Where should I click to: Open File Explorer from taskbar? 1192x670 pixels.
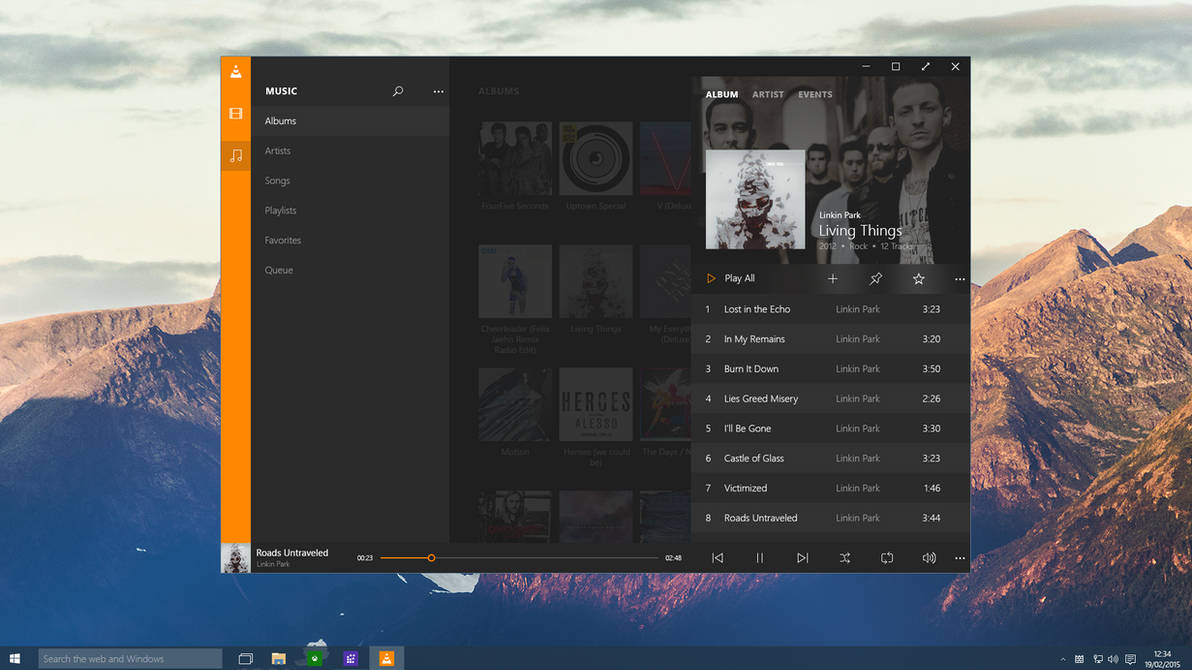click(x=279, y=659)
